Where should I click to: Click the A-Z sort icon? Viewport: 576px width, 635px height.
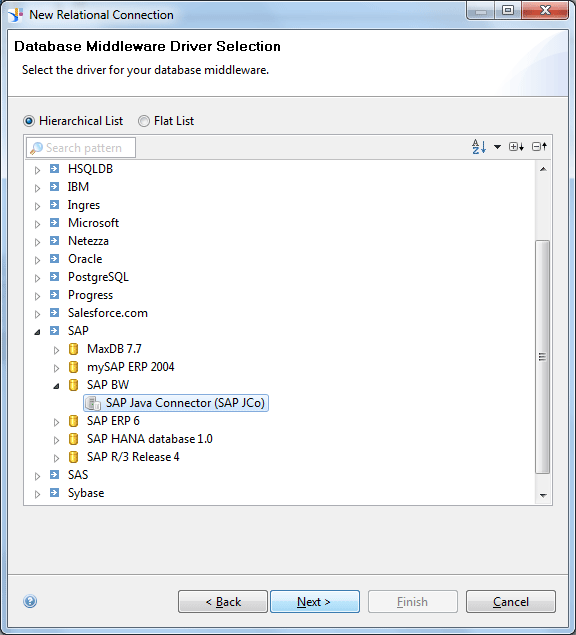pyautogui.click(x=479, y=147)
